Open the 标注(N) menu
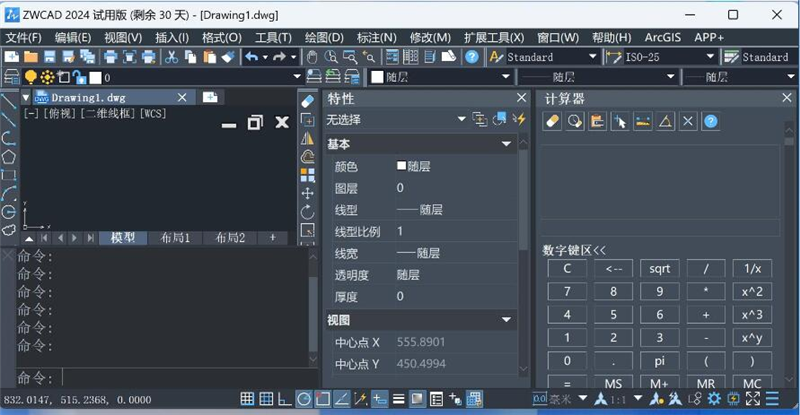Screen dimensions: 800x415 pos(377,37)
